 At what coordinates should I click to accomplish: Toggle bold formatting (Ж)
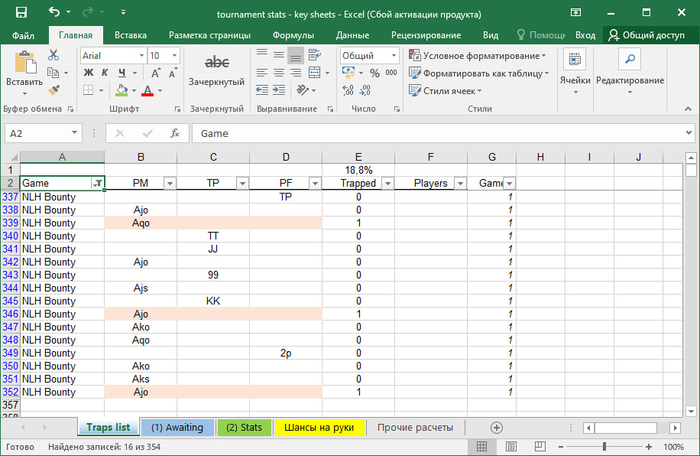[89, 73]
